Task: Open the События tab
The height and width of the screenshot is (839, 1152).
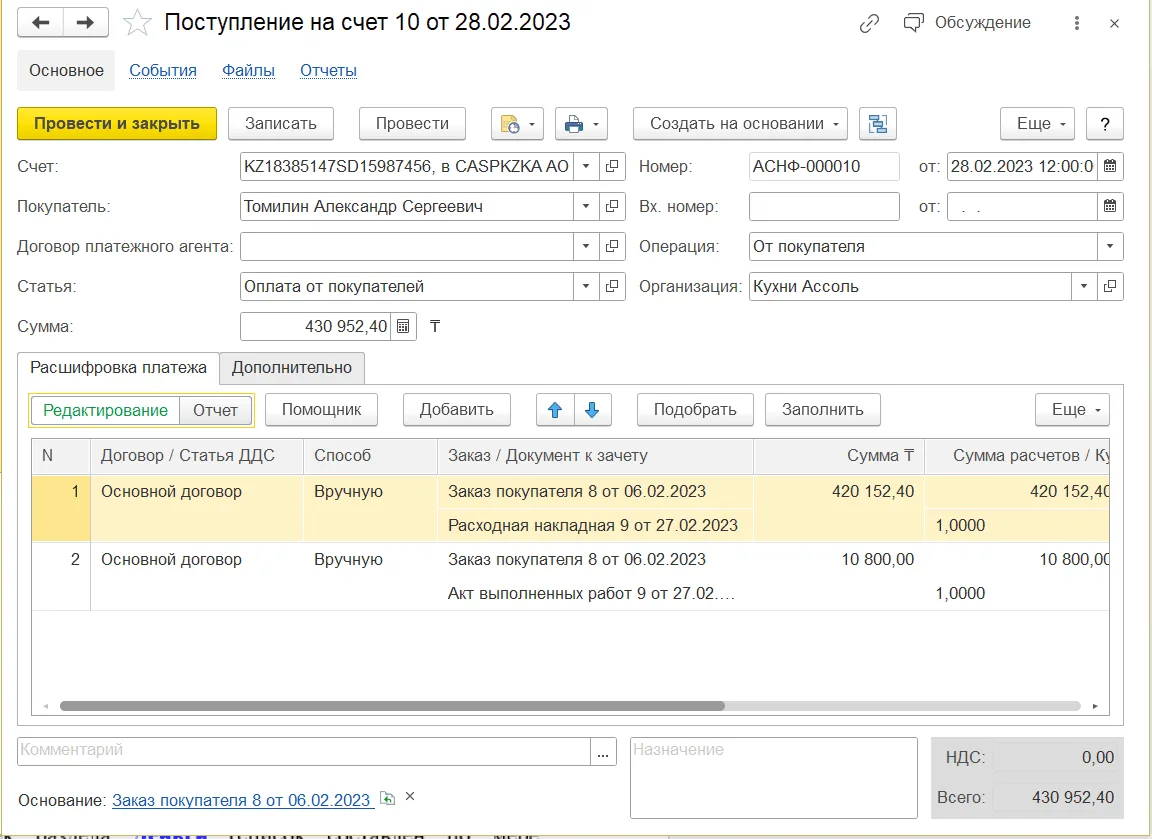Action: (163, 71)
